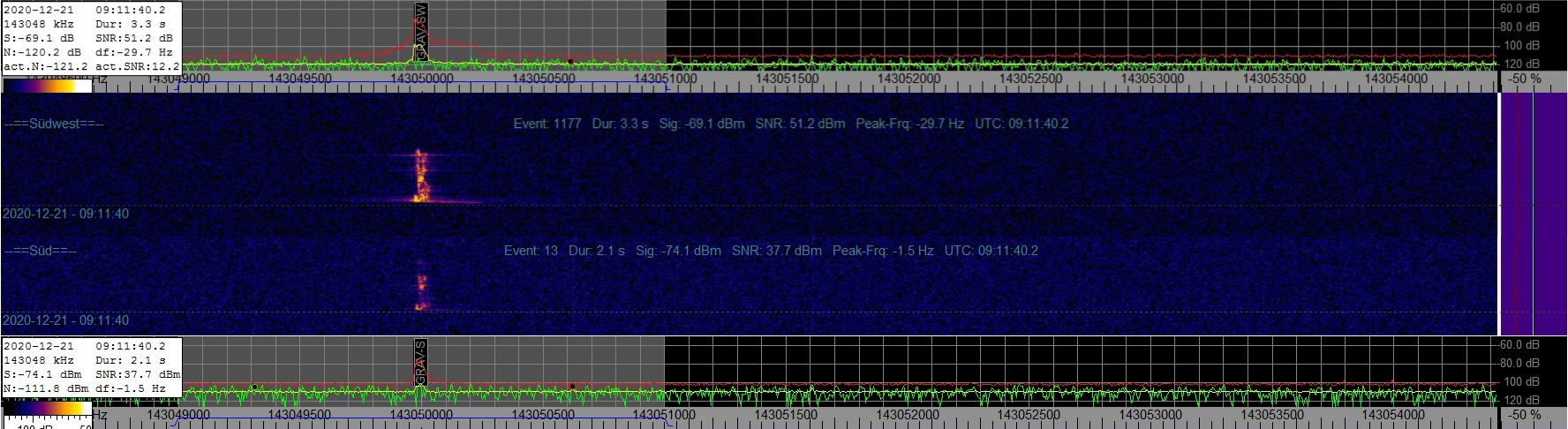Click the black dot marker in GRAV-S spectrum
The image size is (1568, 429).
coord(254,387)
